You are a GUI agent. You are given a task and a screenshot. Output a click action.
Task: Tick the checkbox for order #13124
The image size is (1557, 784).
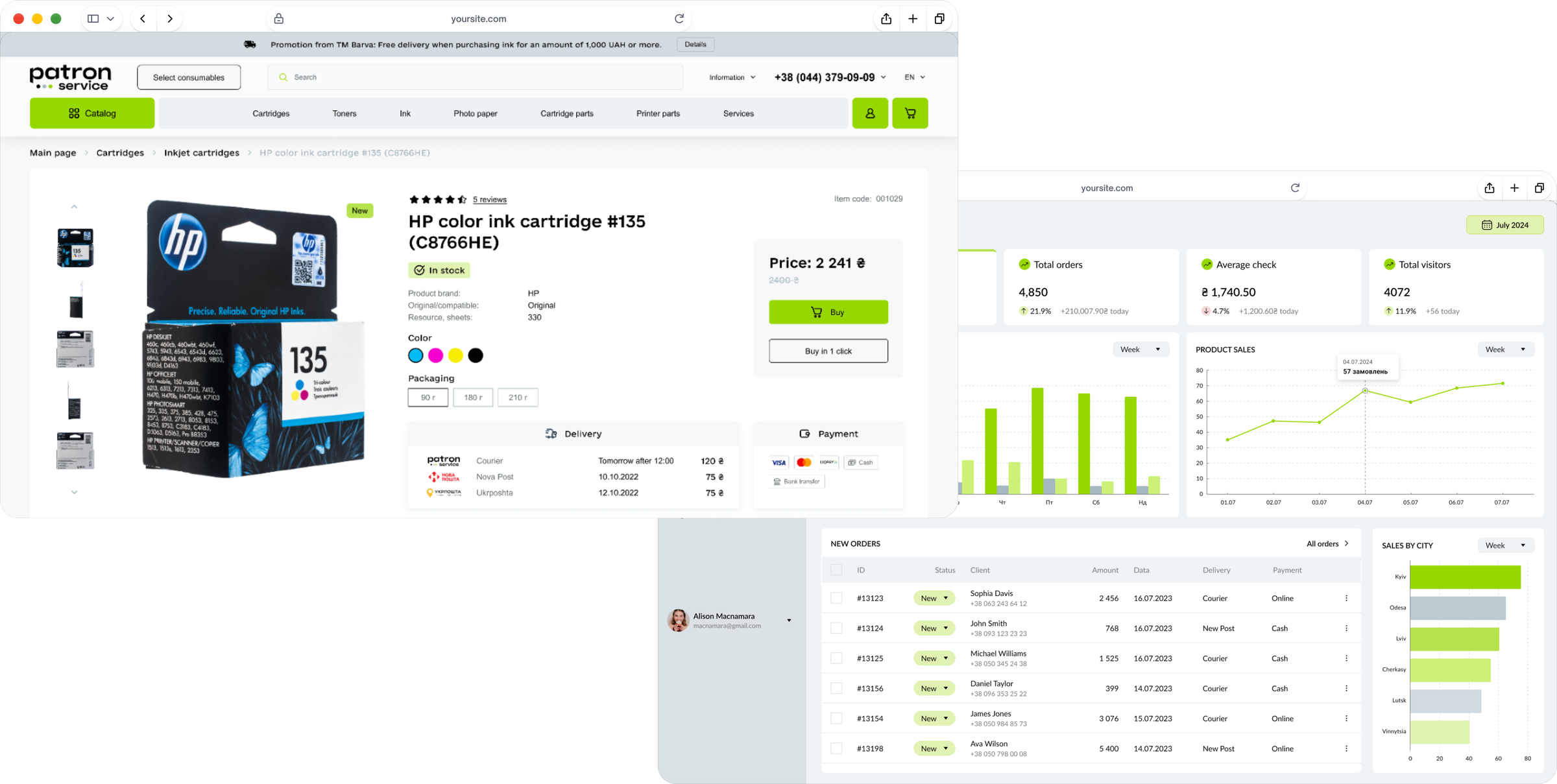pyautogui.click(x=836, y=628)
